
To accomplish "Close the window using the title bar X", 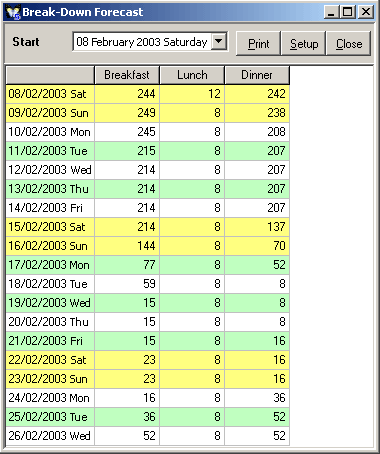I will [366, 12].
